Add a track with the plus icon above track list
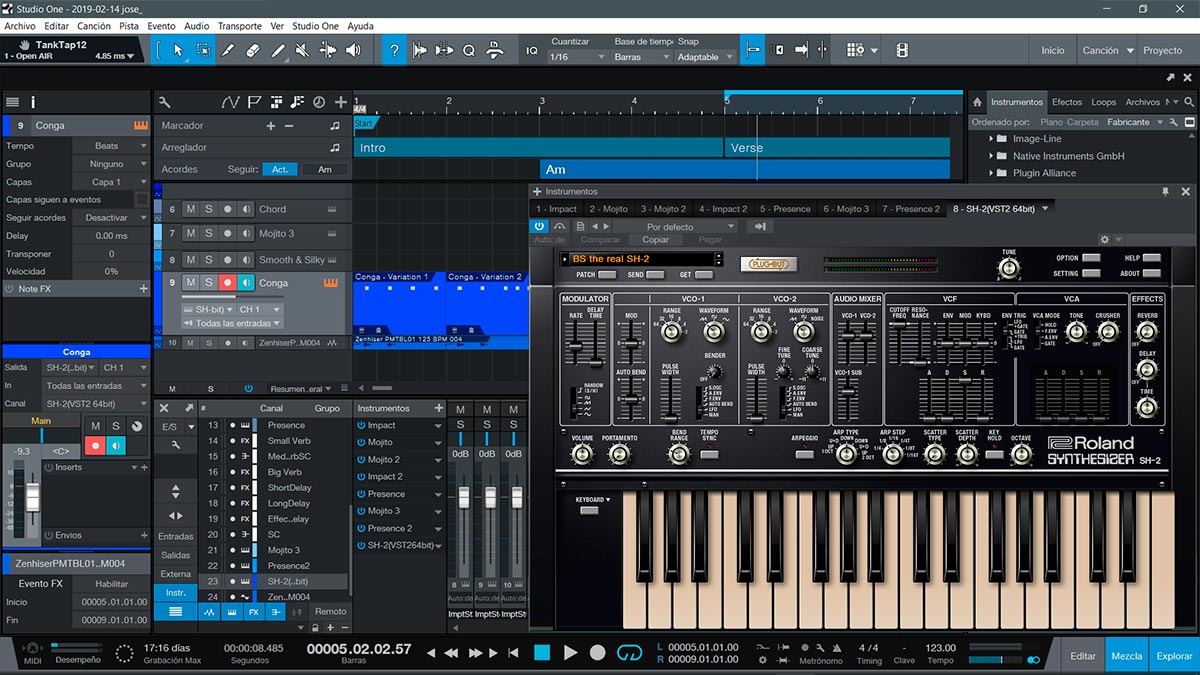Screen dimensions: 1200x675 coord(341,102)
